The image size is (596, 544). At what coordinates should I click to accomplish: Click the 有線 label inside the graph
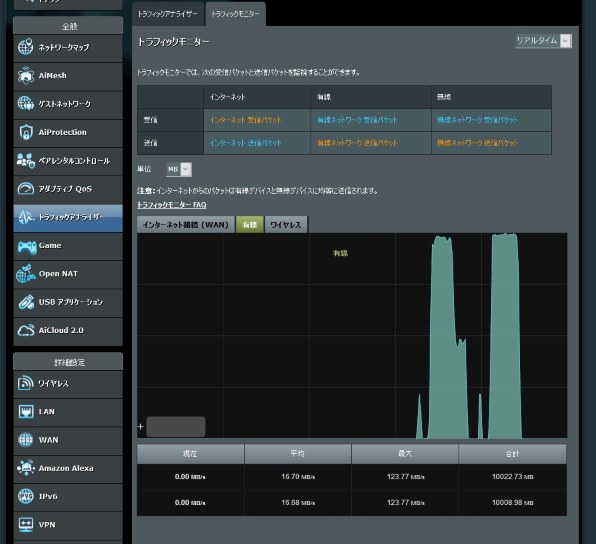click(x=340, y=253)
